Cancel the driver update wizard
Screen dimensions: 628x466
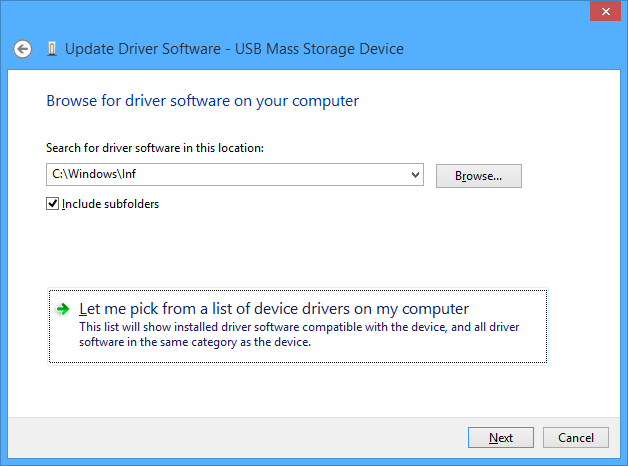pos(575,438)
